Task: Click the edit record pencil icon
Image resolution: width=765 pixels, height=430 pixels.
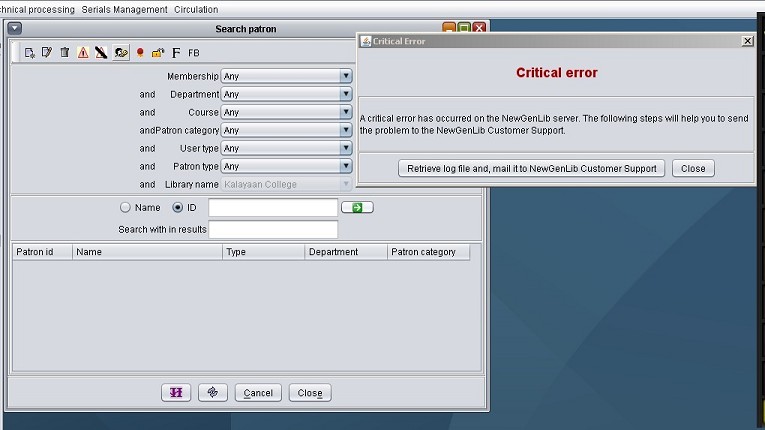Action: pos(47,52)
